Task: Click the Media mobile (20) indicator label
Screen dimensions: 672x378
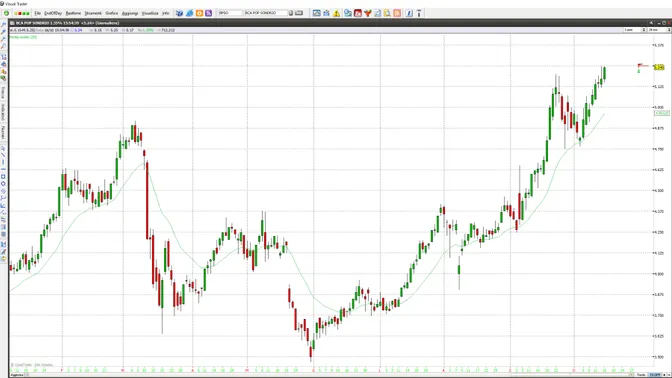Action: pos(24,37)
